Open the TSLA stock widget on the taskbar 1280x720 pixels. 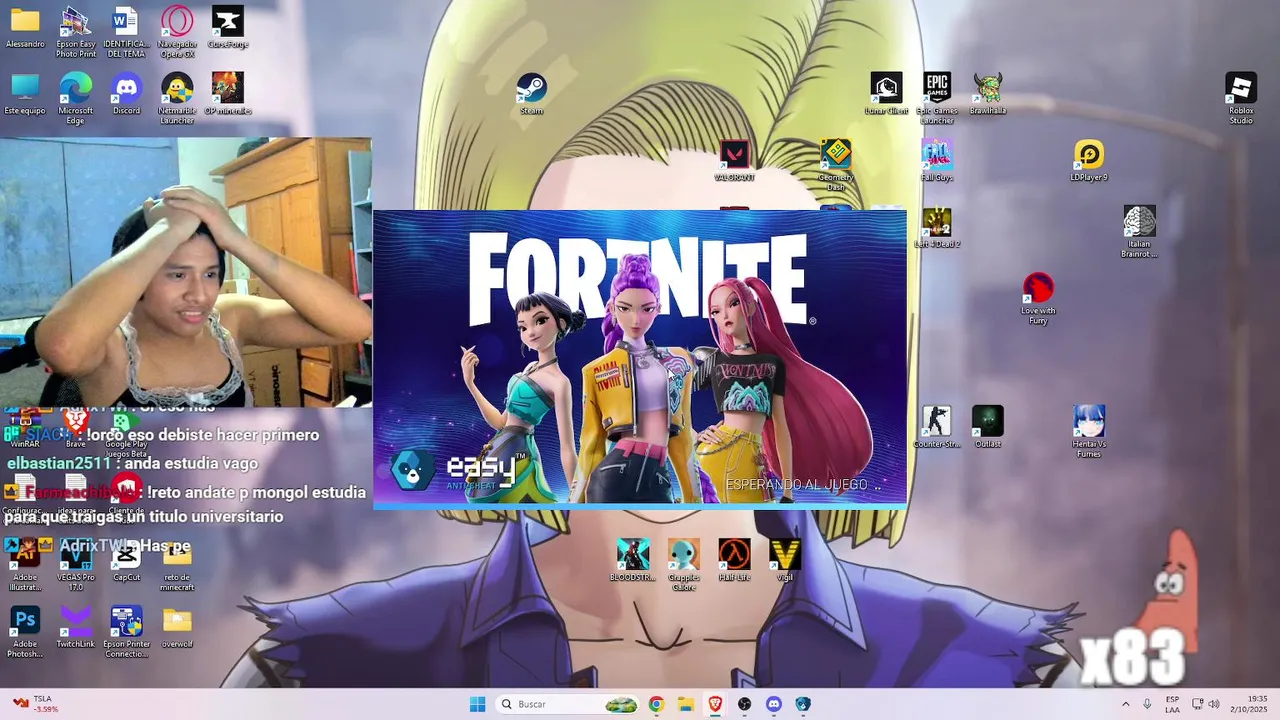tap(35, 704)
